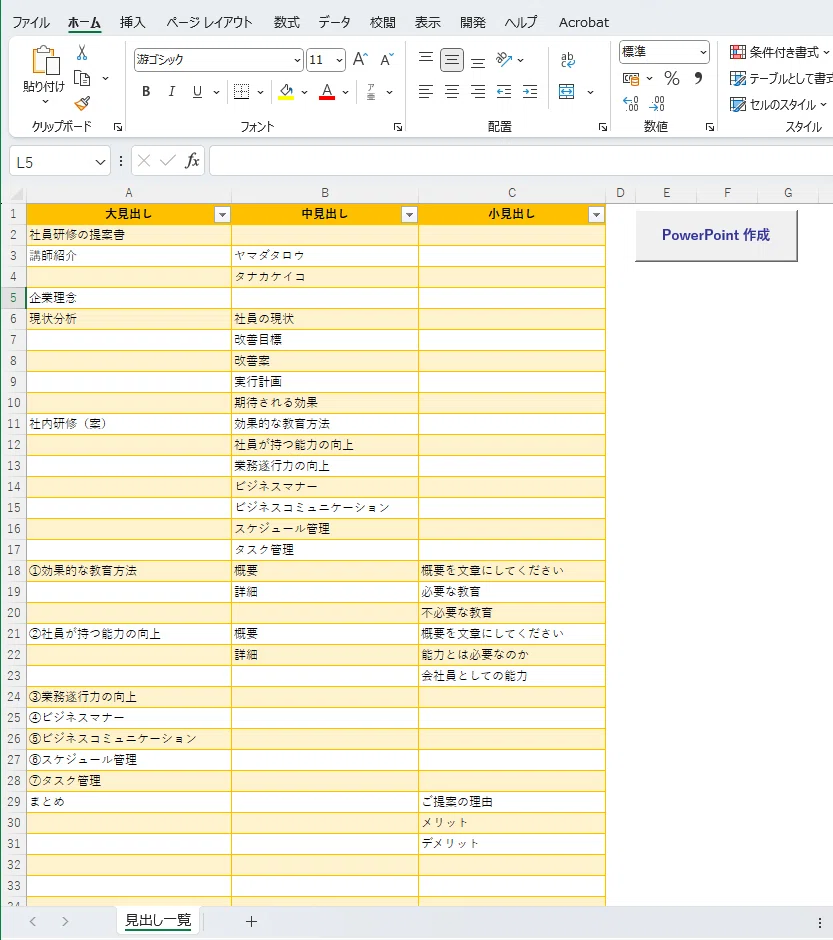The image size is (833, 940).
Task: Click Increase Decimal icon
Action: pyautogui.click(x=631, y=104)
